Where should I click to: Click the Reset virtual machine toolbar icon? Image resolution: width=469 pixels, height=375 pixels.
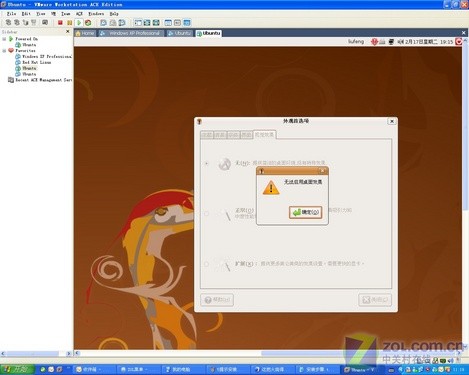click(x=88, y=23)
